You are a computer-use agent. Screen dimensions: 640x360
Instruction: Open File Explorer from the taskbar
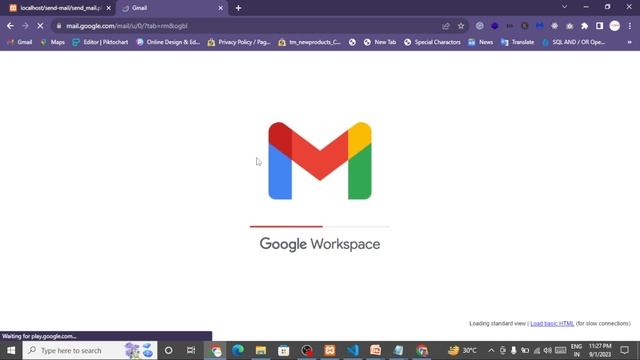click(x=261, y=350)
